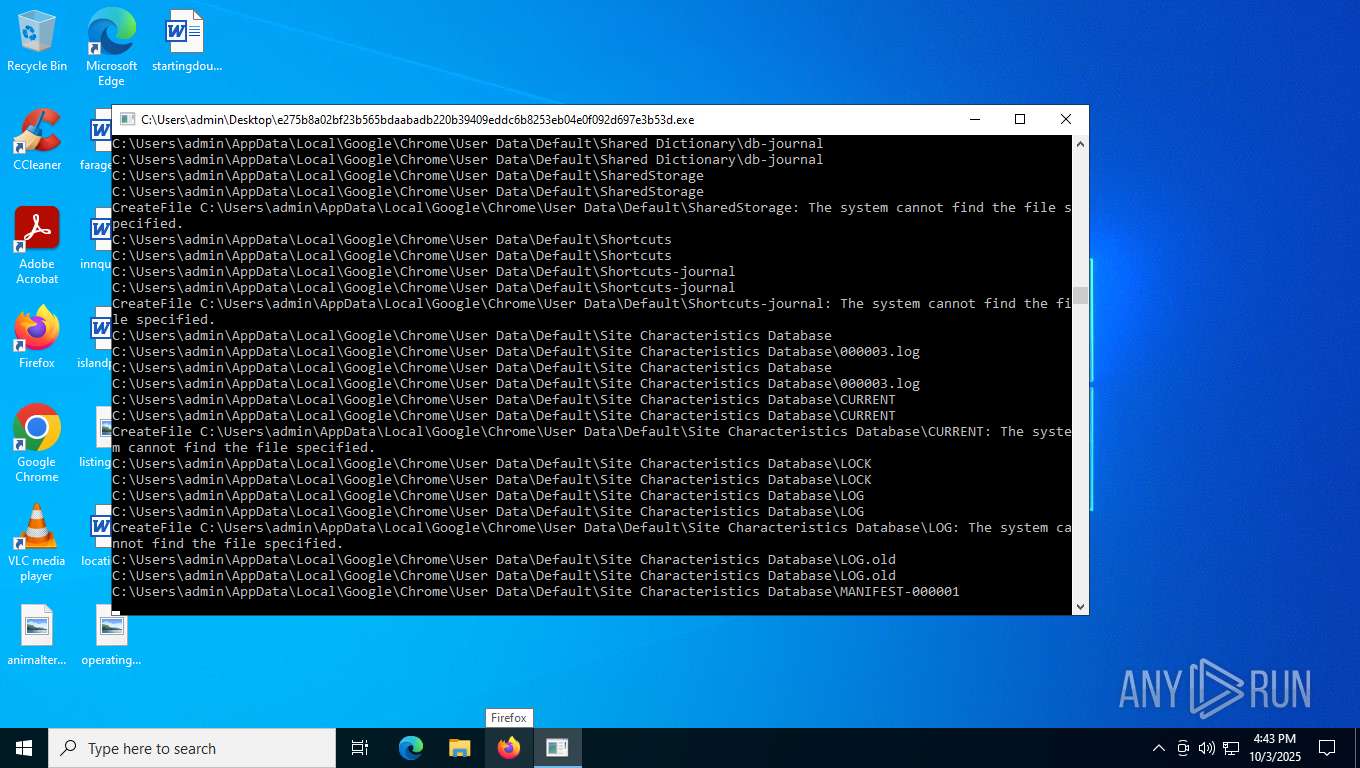The height and width of the screenshot is (768, 1360).
Task: Select the operating... image file
Action: pos(111,635)
